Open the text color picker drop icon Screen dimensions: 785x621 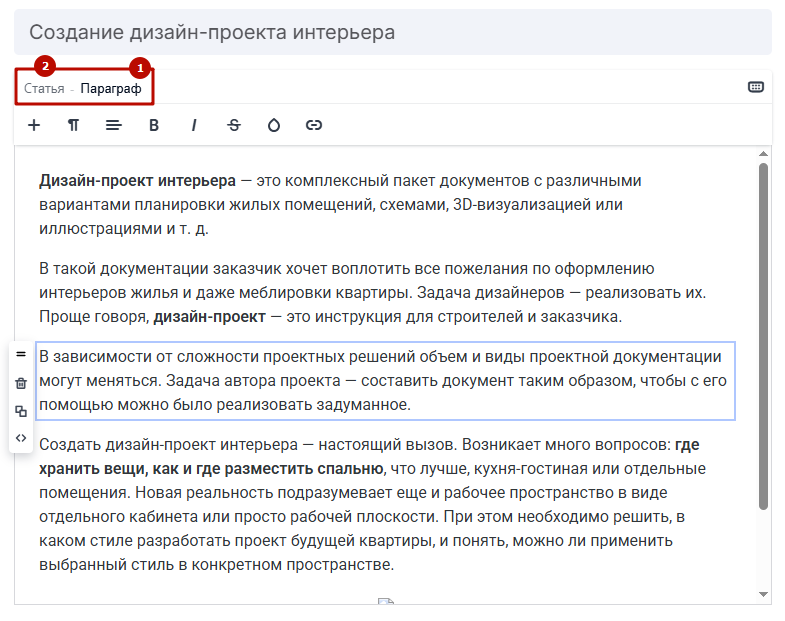click(274, 125)
